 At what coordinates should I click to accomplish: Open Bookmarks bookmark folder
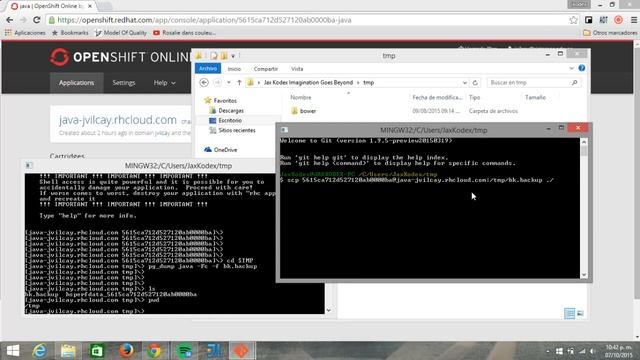[70, 33]
